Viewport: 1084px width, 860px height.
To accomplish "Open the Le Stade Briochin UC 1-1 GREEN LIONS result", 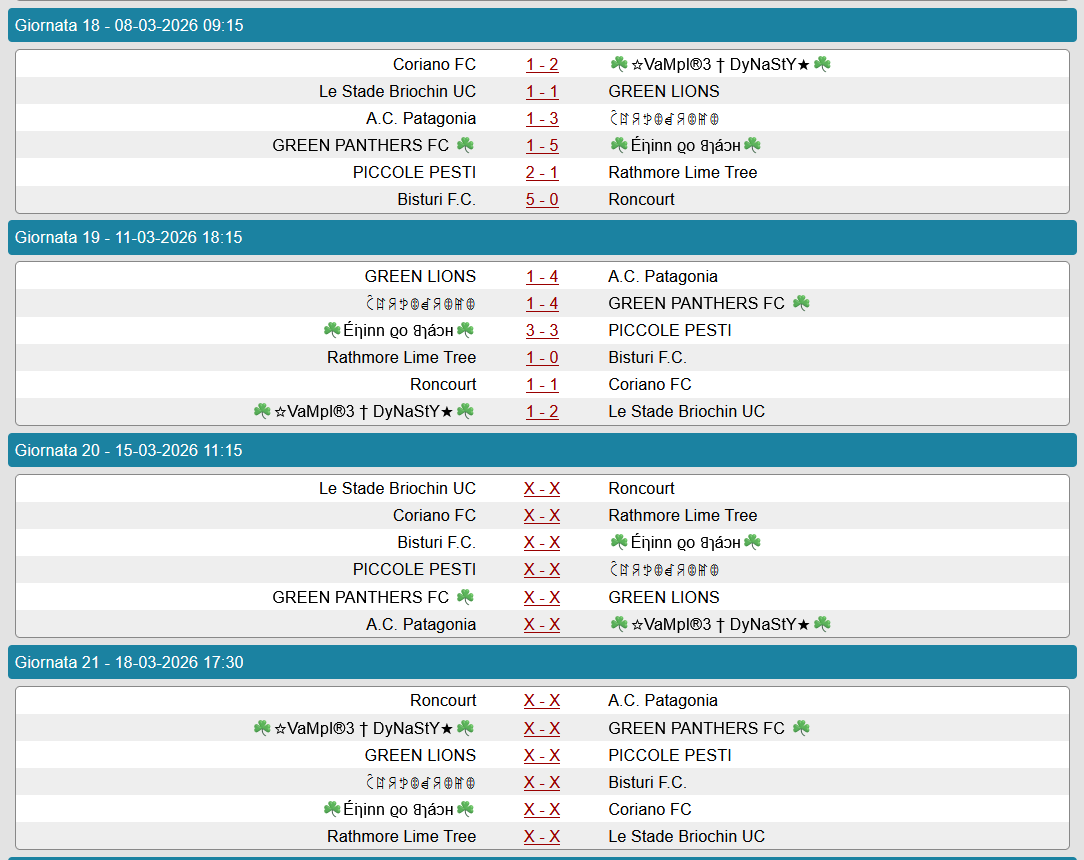I will pos(542,92).
